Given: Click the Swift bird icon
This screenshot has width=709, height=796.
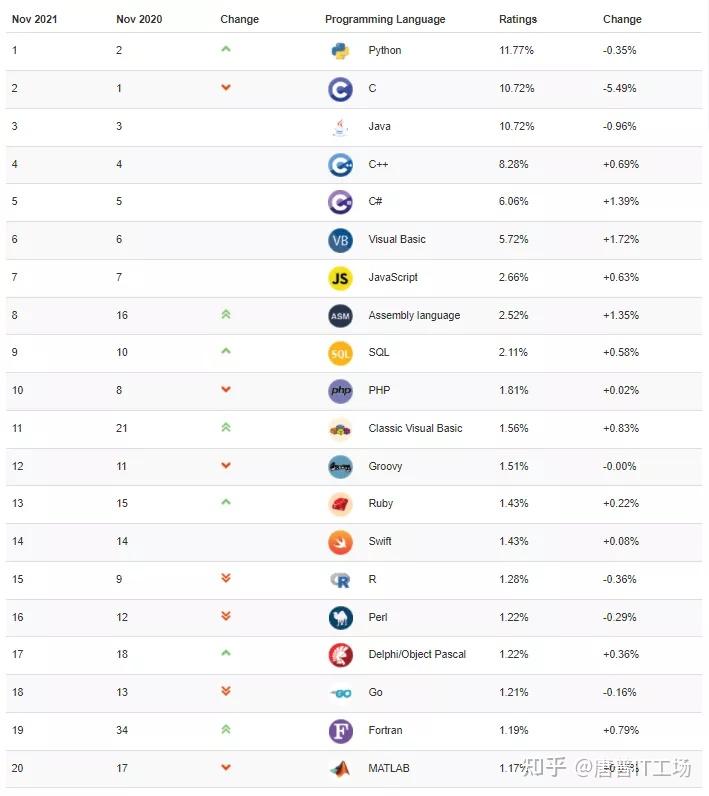Looking at the screenshot, I should tap(340, 542).
